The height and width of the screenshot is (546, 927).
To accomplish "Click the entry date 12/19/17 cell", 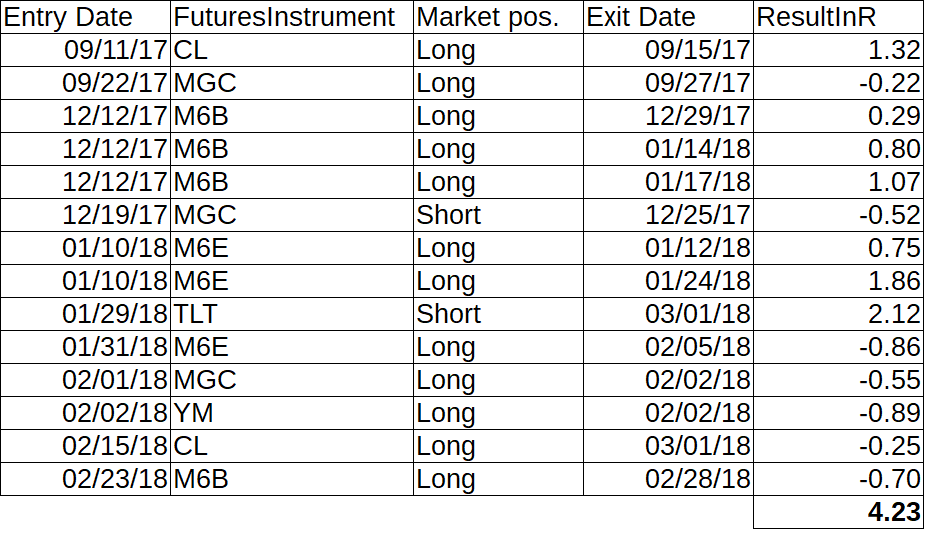I will tap(85, 214).
